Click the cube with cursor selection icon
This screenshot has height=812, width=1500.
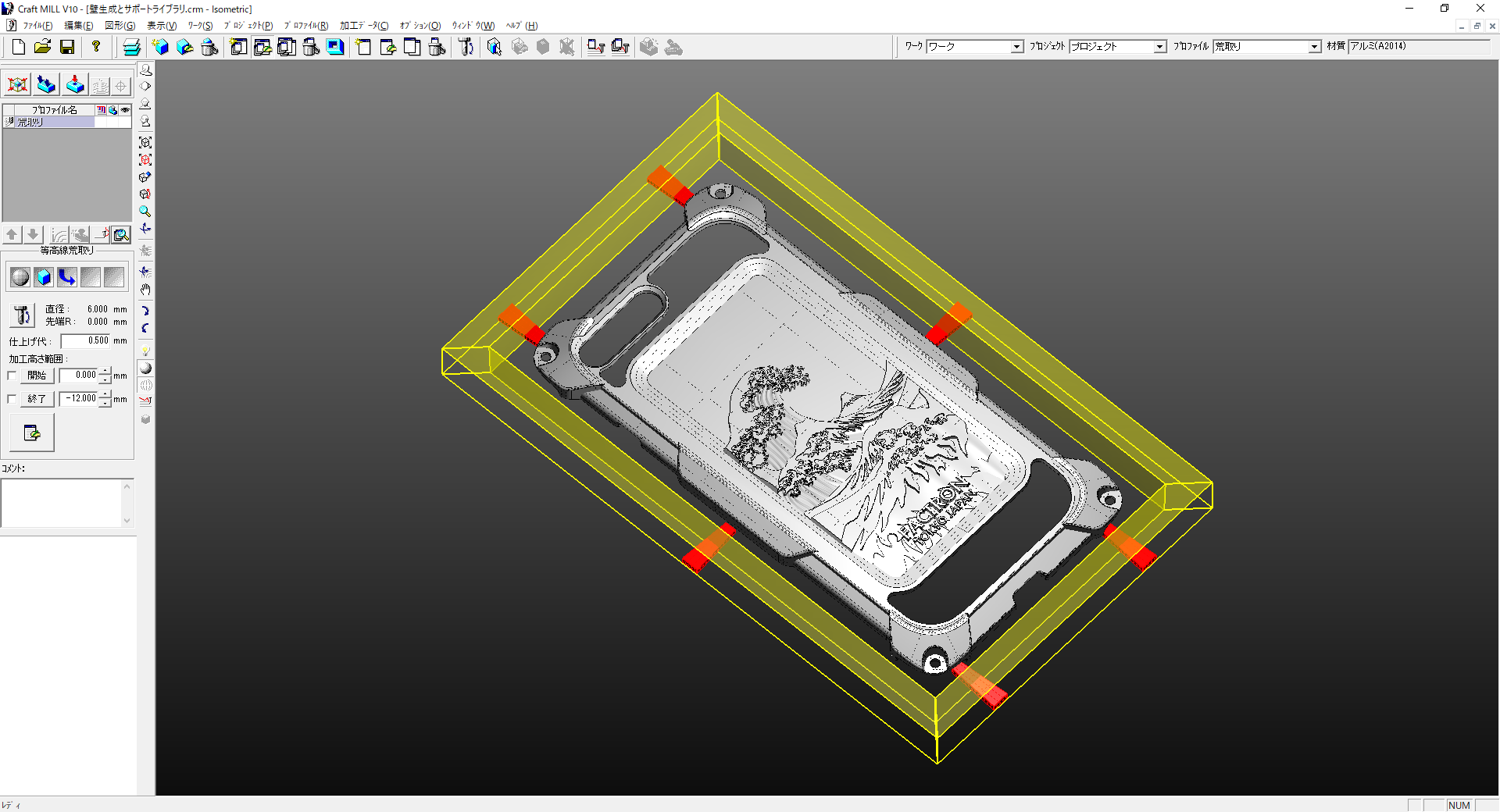[x=495, y=47]
